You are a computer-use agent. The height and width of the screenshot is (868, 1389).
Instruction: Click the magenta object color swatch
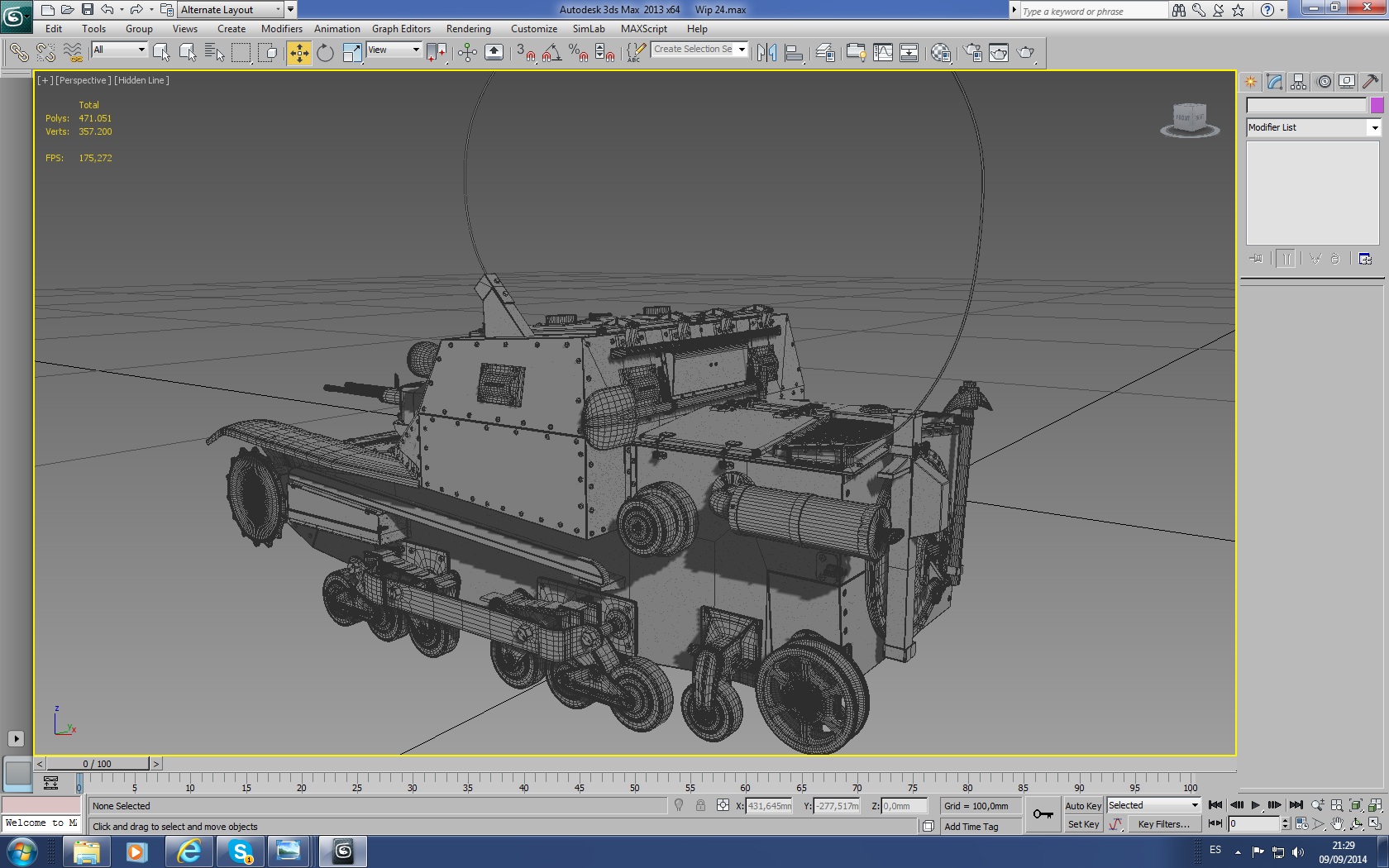(x=1377, y=105)
